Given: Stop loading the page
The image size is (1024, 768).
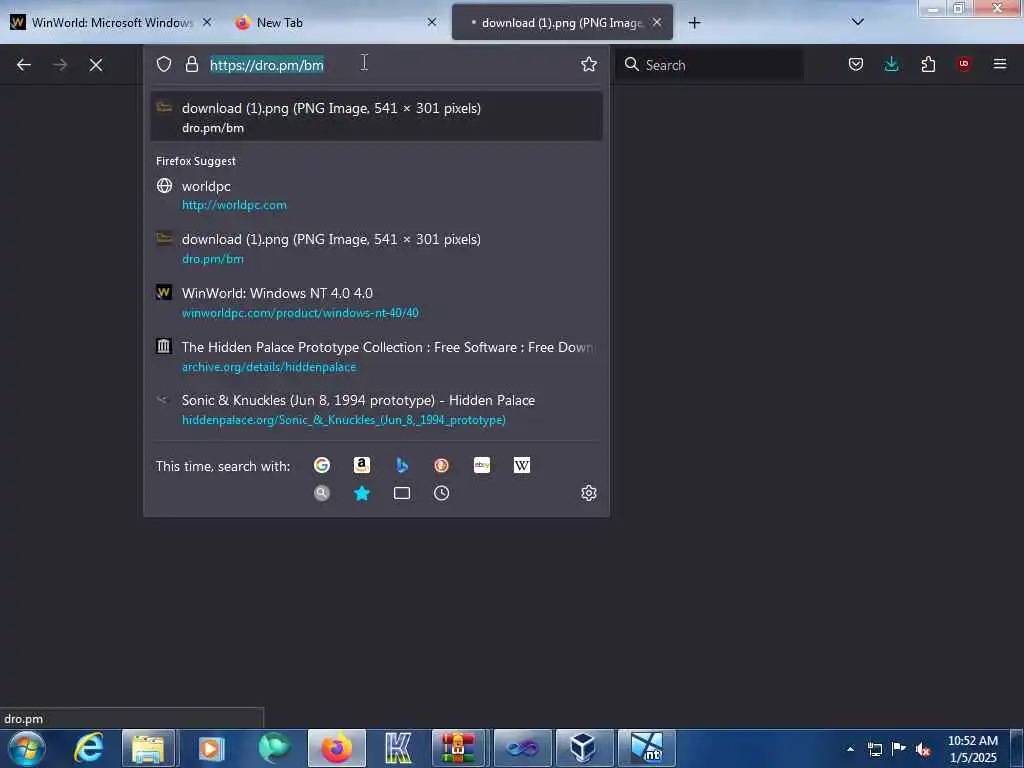Looking at the screenshot, I should pyautogui.click(x=96, y=65).
